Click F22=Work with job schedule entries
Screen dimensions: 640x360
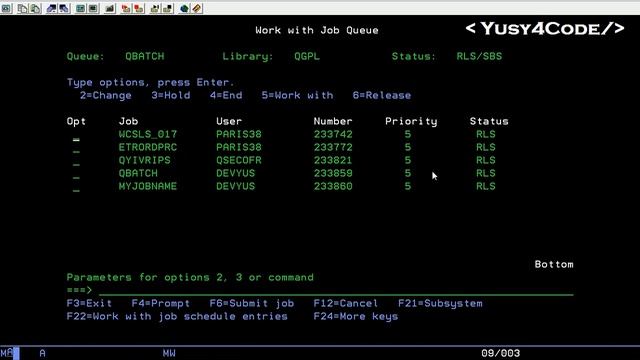coord(177,316)
